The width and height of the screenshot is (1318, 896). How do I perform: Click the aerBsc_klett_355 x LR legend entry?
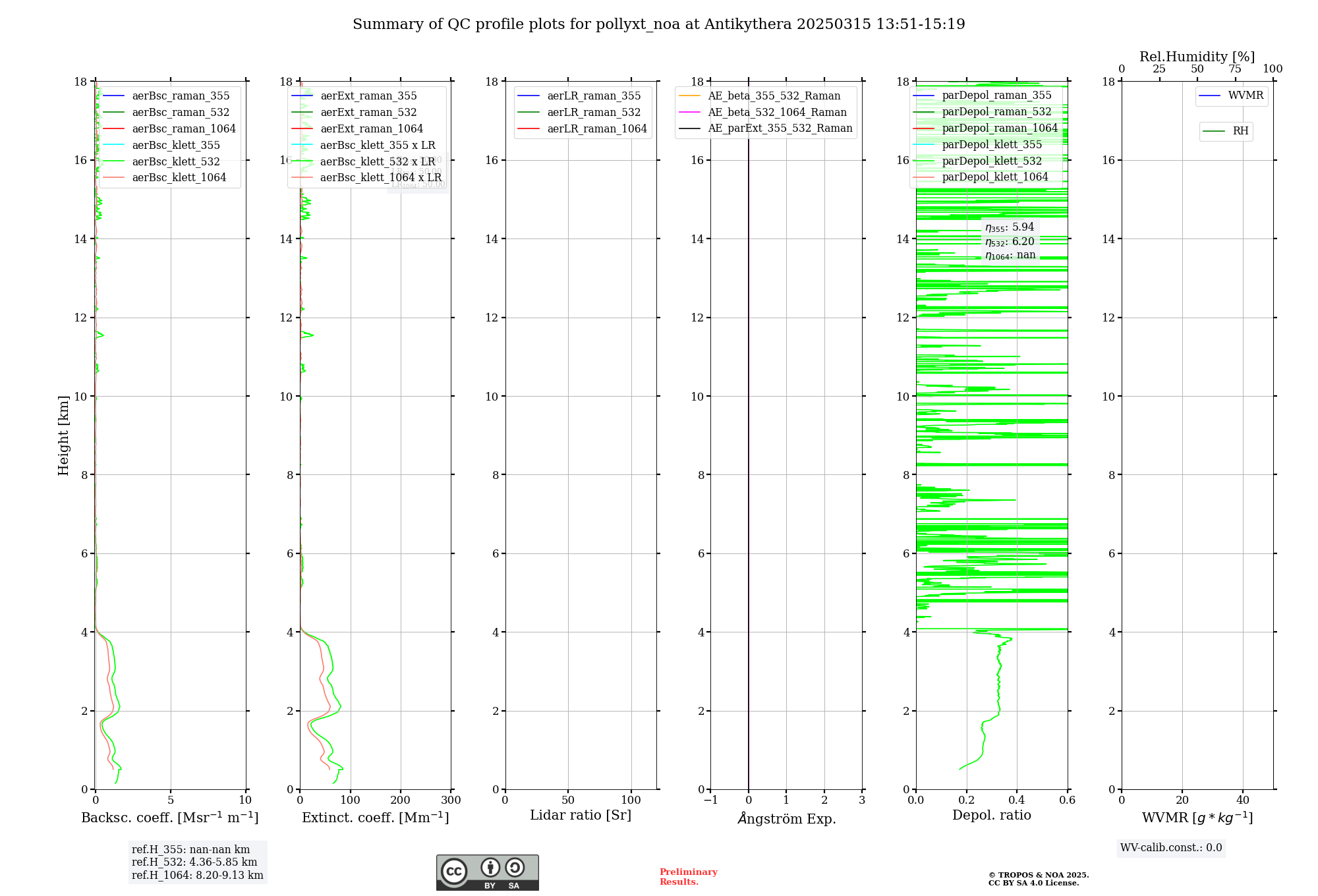(363, 145)
